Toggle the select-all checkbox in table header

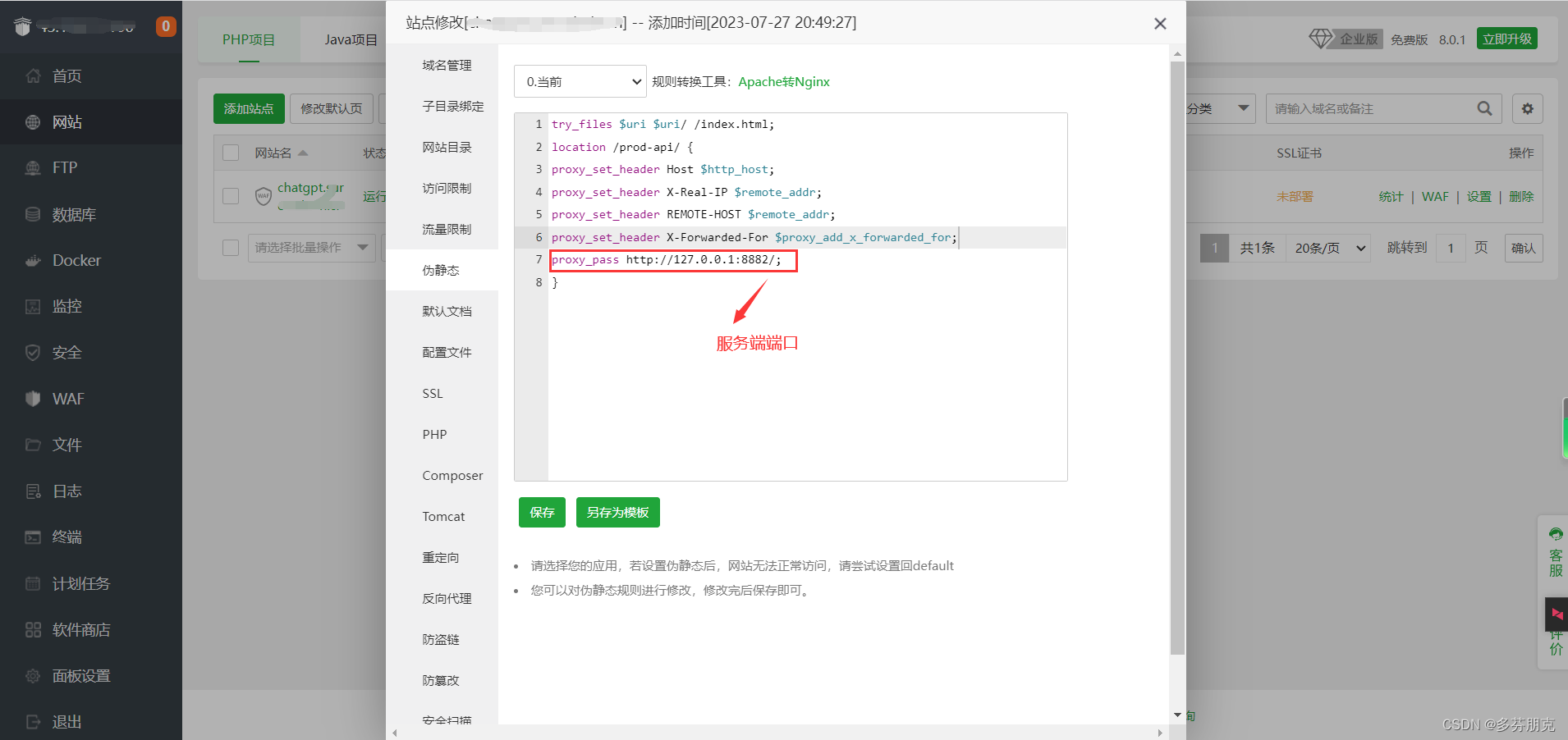click(x=231, y=153)
